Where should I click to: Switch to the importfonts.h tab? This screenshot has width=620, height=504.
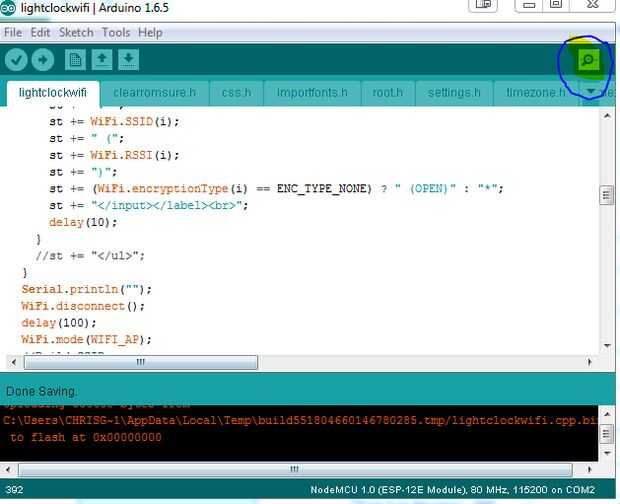coord(312,93)
